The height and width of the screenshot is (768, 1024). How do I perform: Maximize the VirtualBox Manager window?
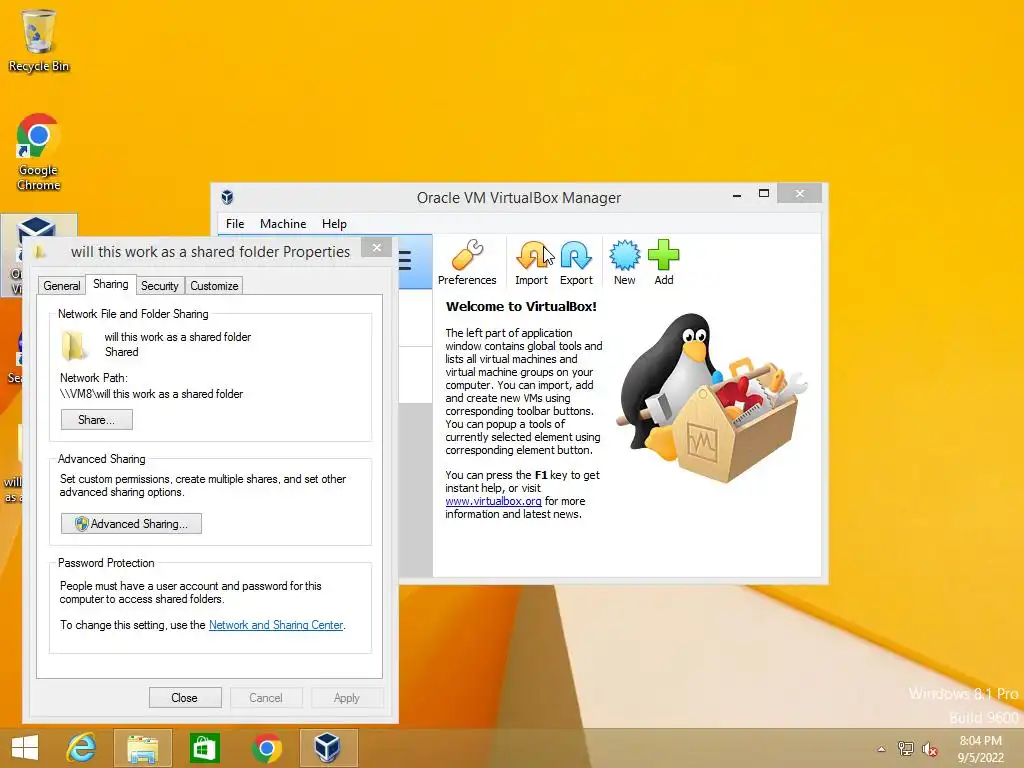[x=764, y=193]
